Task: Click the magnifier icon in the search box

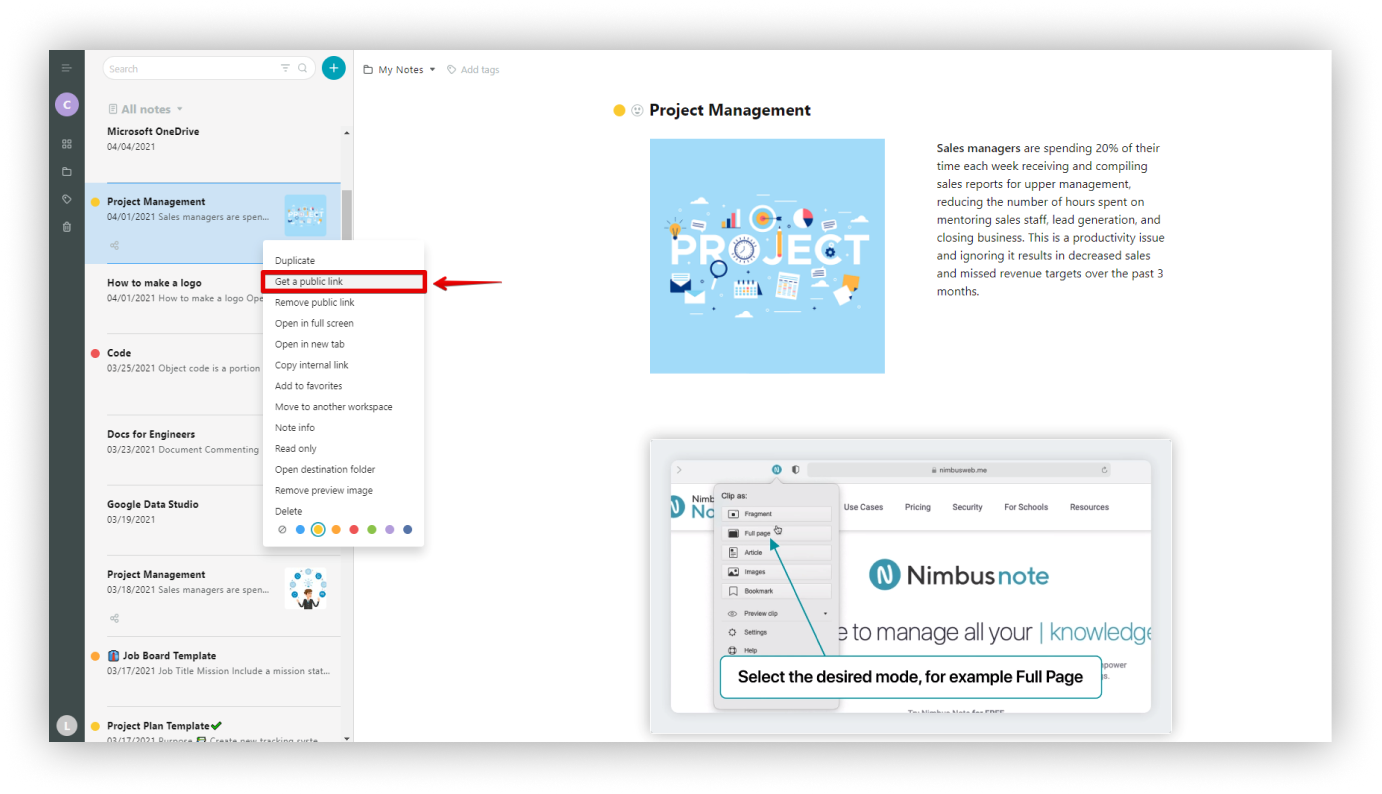Action: click(302, 68)
